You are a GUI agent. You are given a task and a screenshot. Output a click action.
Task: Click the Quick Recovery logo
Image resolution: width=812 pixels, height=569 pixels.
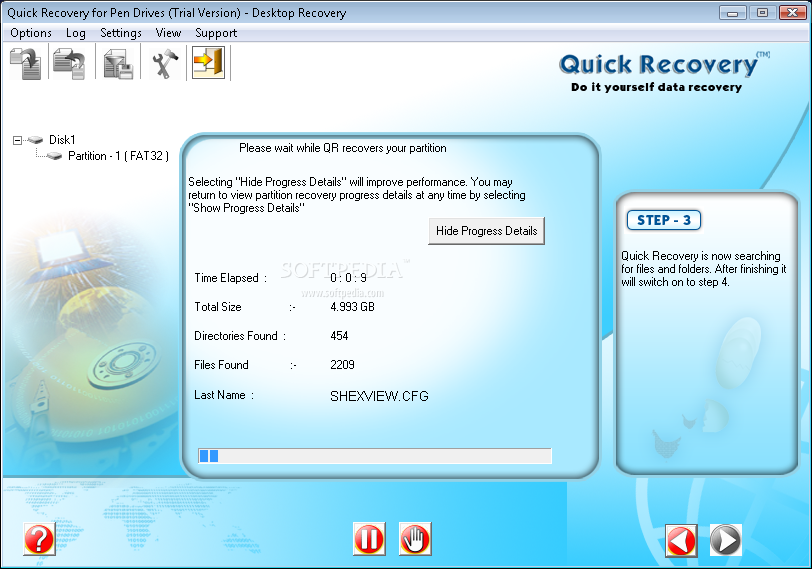pos(662,72)
